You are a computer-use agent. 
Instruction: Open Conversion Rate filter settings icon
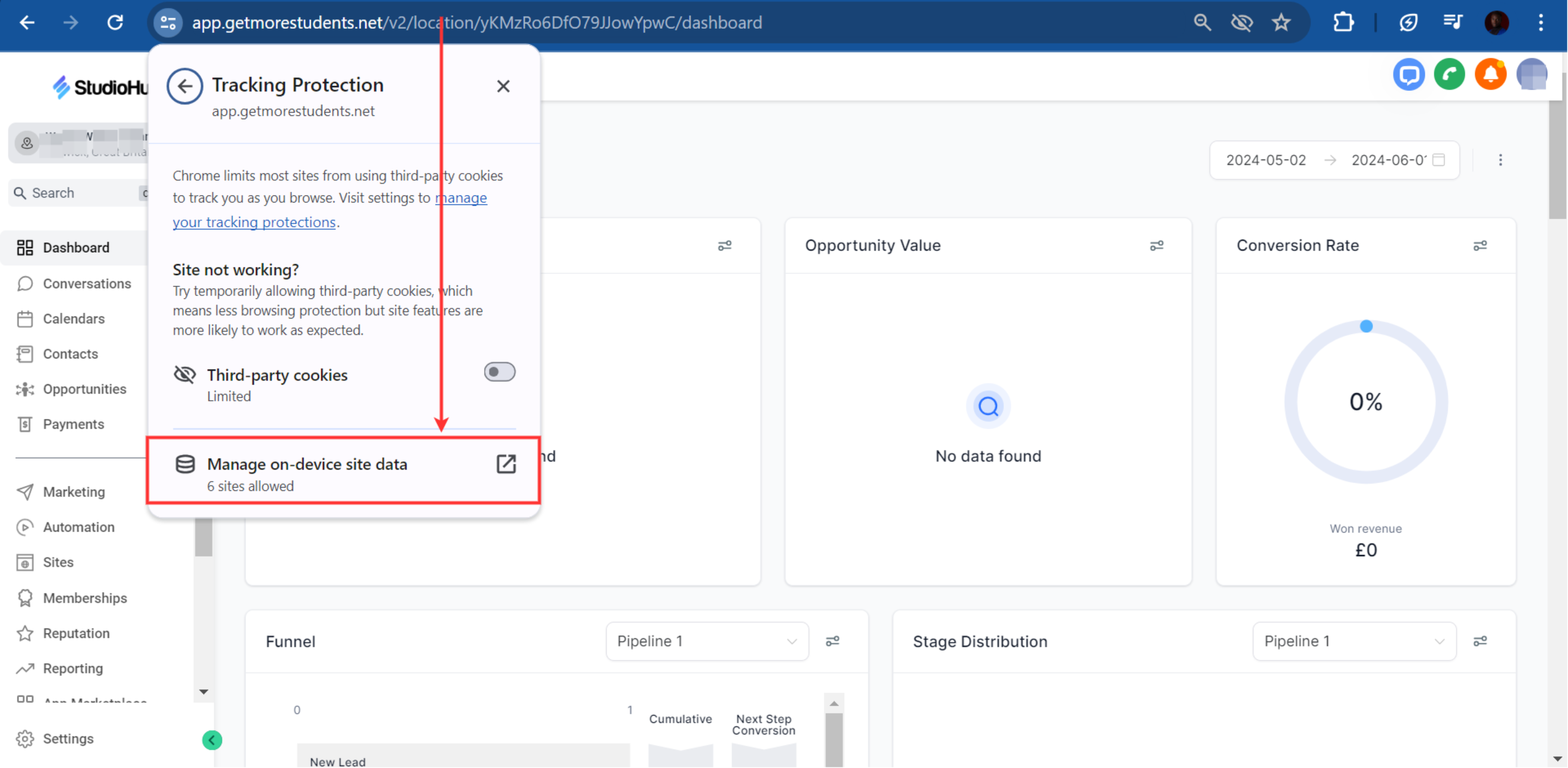click(x=1479, y=246)
